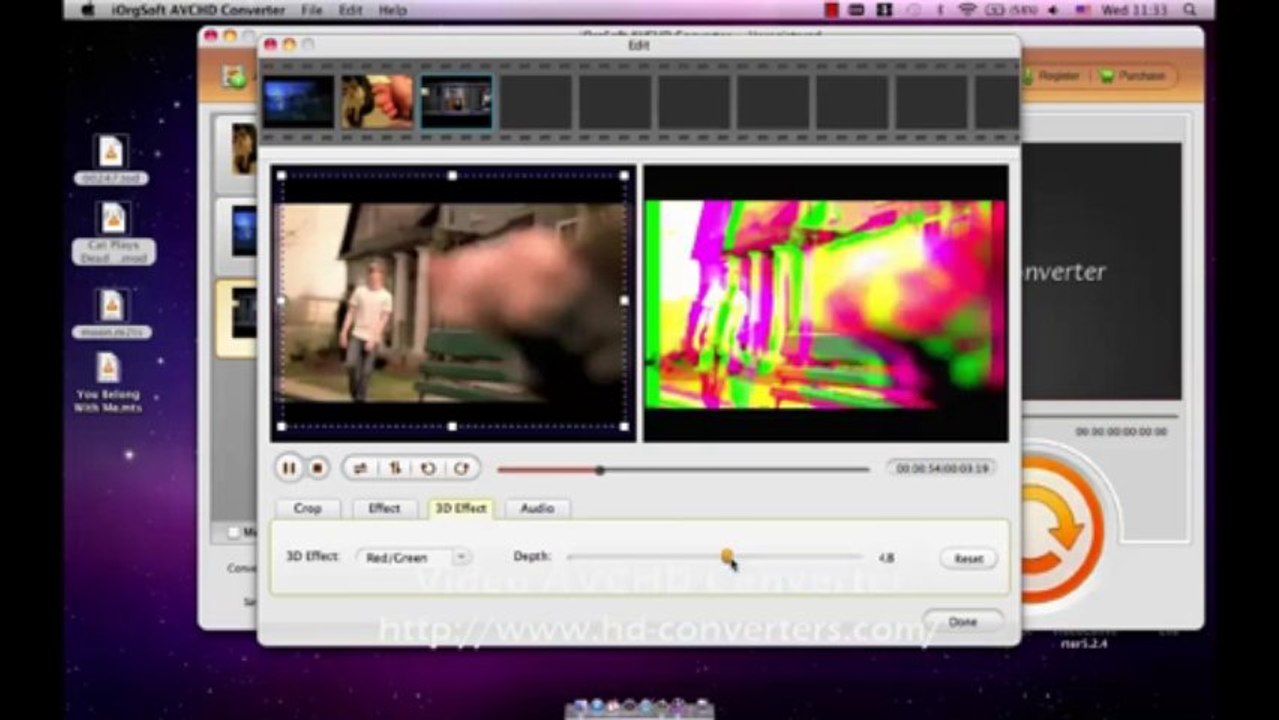Click the top-center crop handle
This screenshot has height=720, width=1279.
pyautogui.click(x=452, y=176)
